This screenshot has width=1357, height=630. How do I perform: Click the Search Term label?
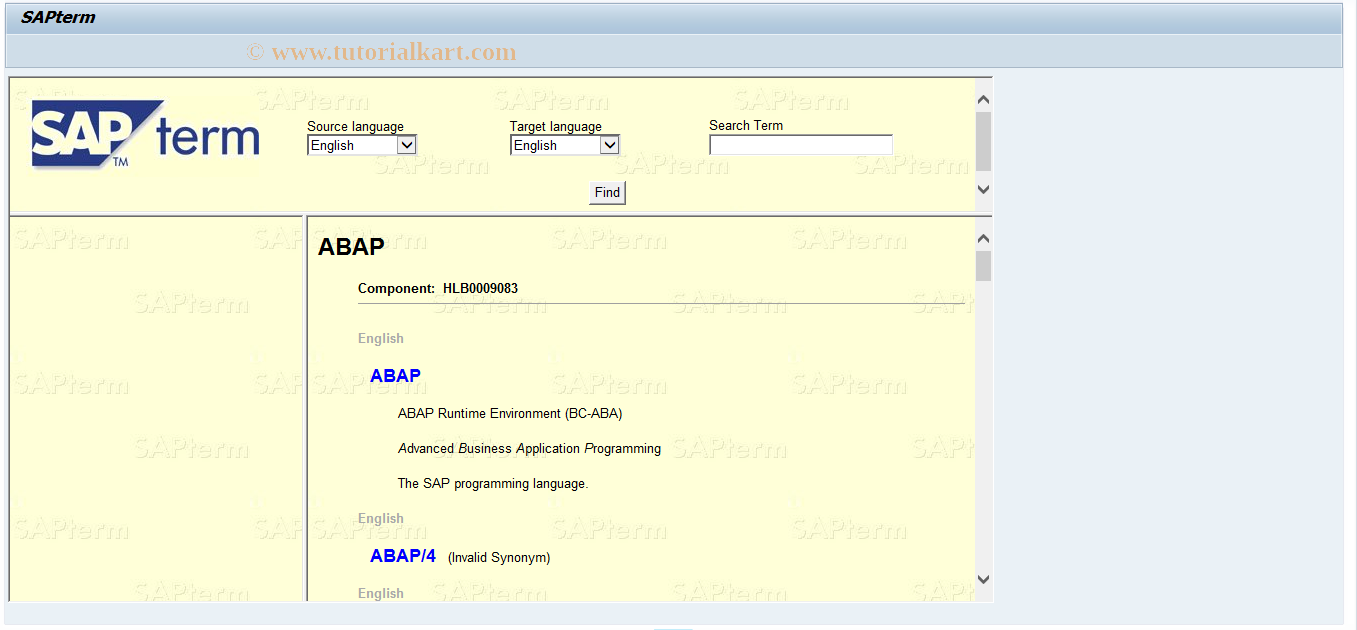pos(746,125)
